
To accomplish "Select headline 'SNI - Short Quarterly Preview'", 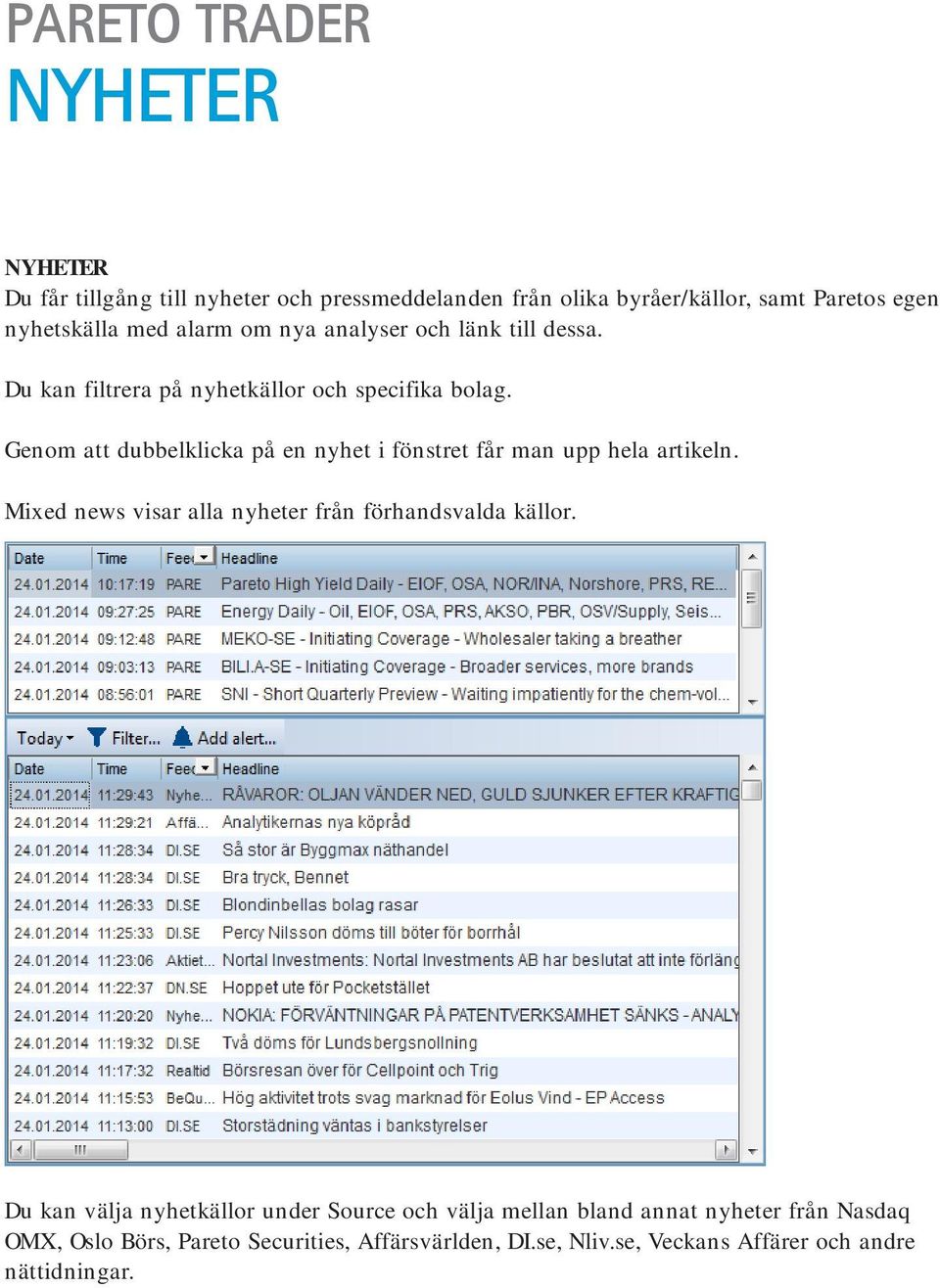I will (x=475, y=694).
